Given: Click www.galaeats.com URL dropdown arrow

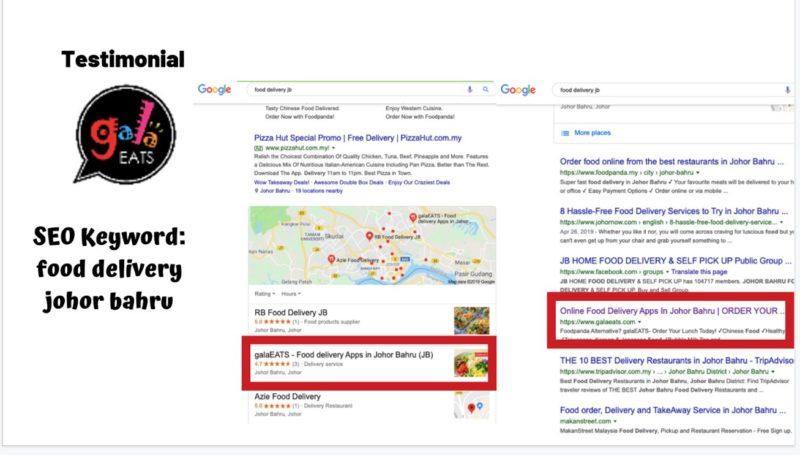Looking at the screenshot, I should click(x=639, y=322).
